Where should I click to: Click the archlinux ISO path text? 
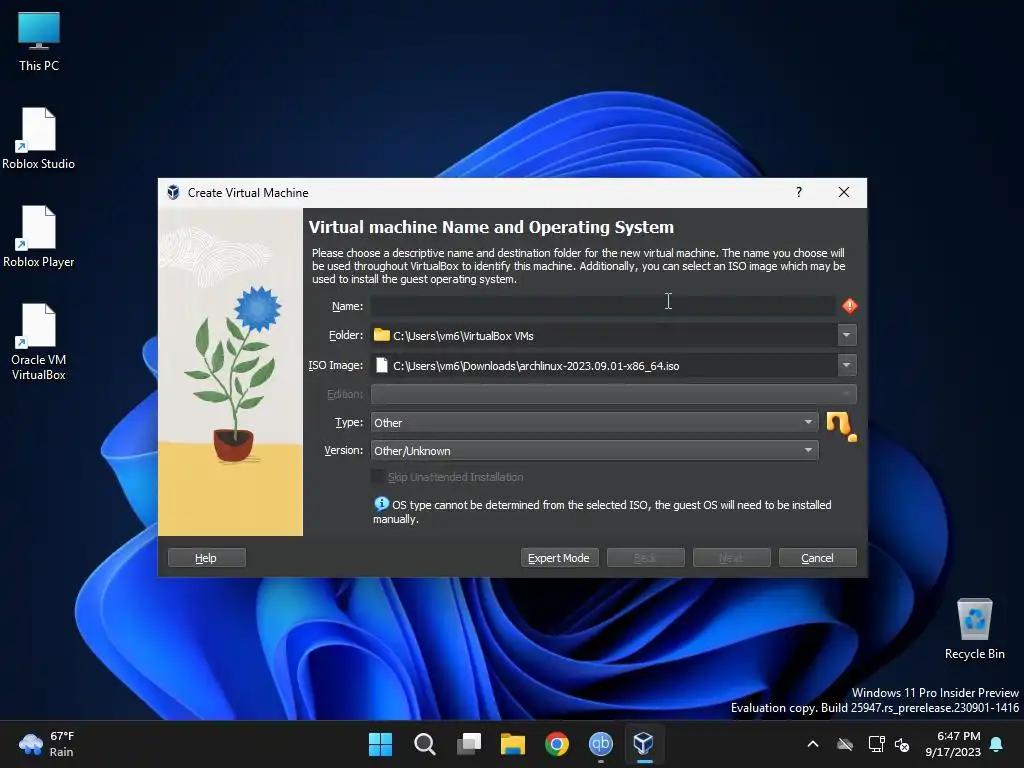point(536,366)
